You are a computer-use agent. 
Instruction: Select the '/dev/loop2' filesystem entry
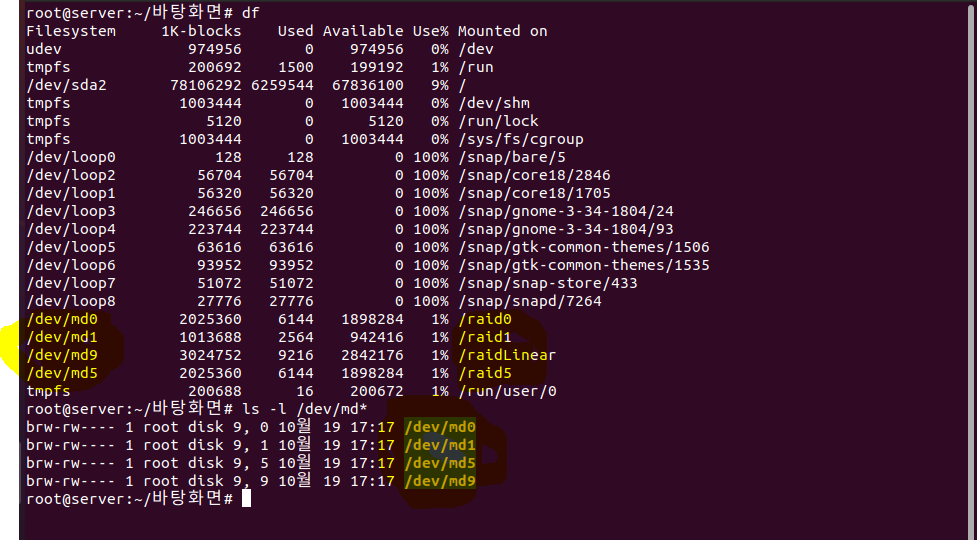pyautogui.click(x=71, y=175)
